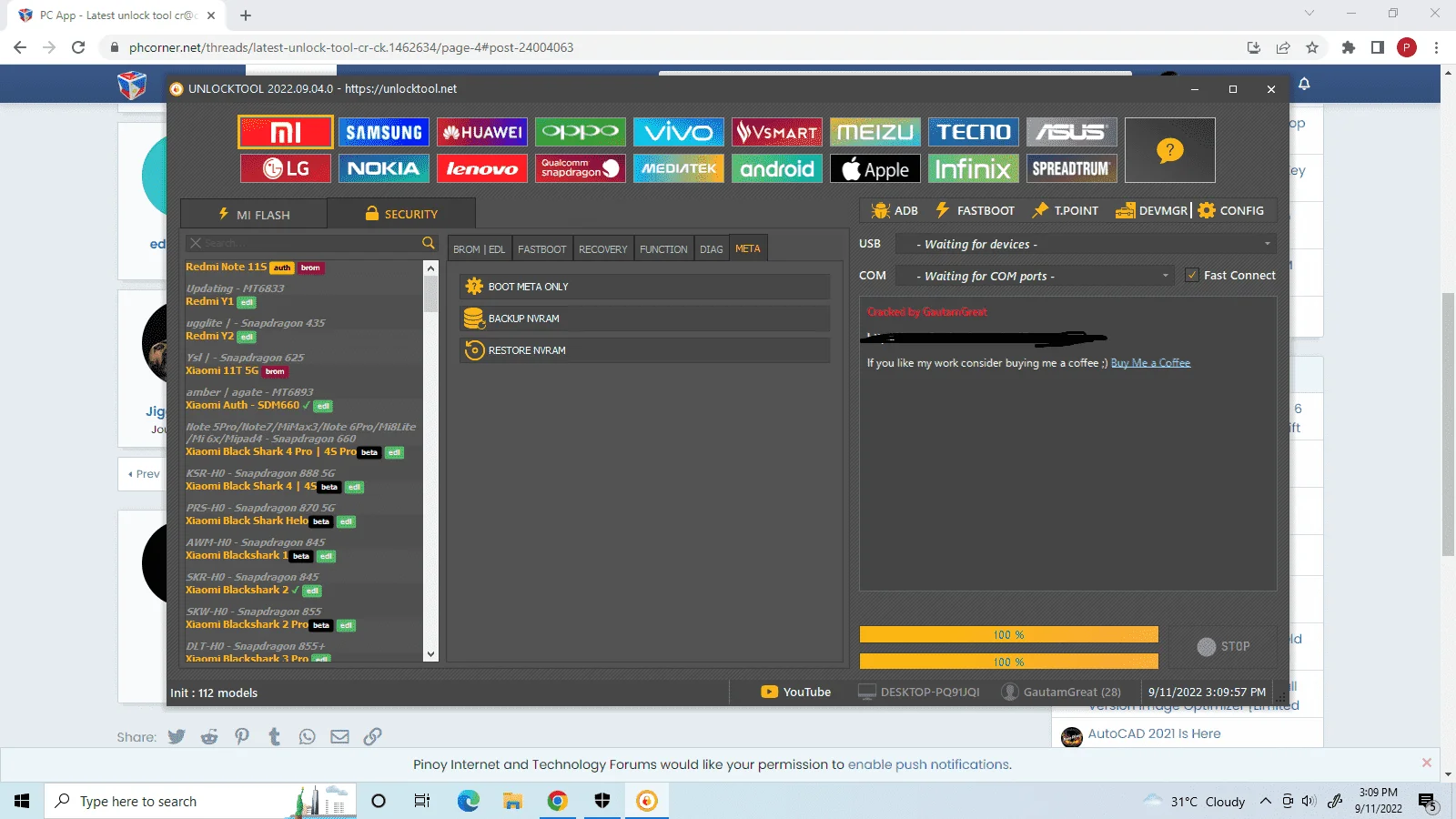Select the FUNCTION tab
1456x819 pixels.
(x=663, y=248)
